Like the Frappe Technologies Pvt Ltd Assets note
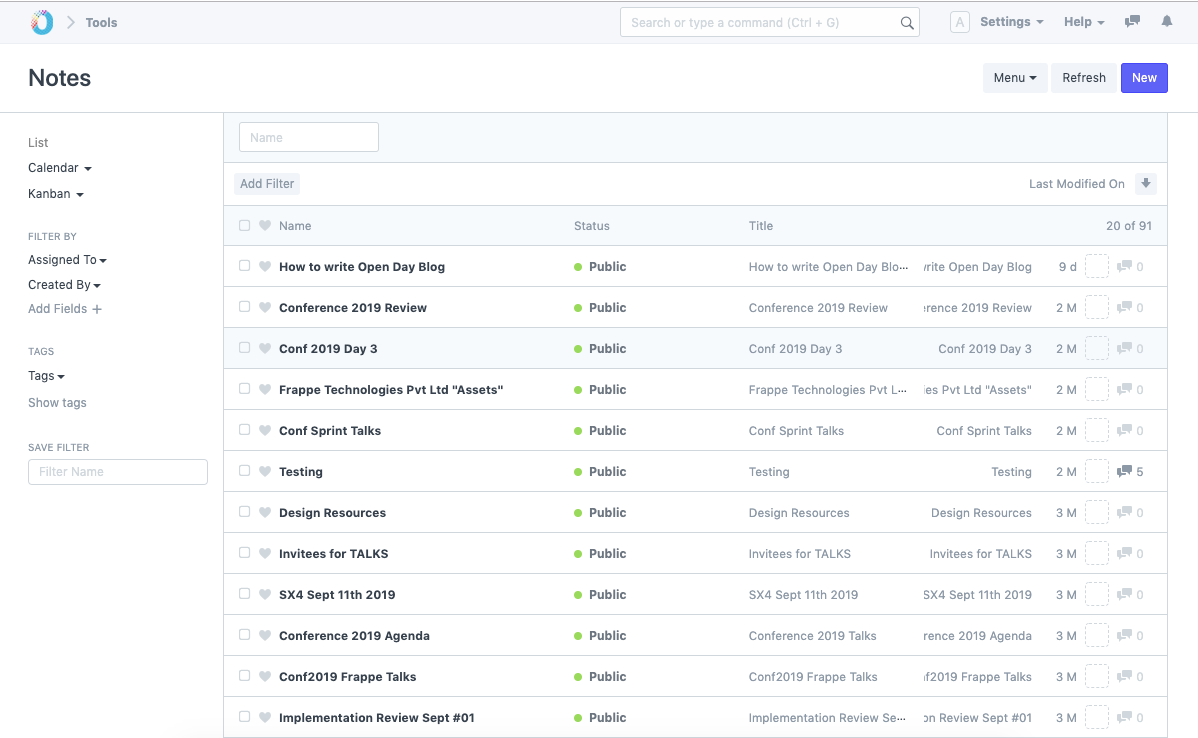Screen dimensions: 1198x738 [265, 390]
